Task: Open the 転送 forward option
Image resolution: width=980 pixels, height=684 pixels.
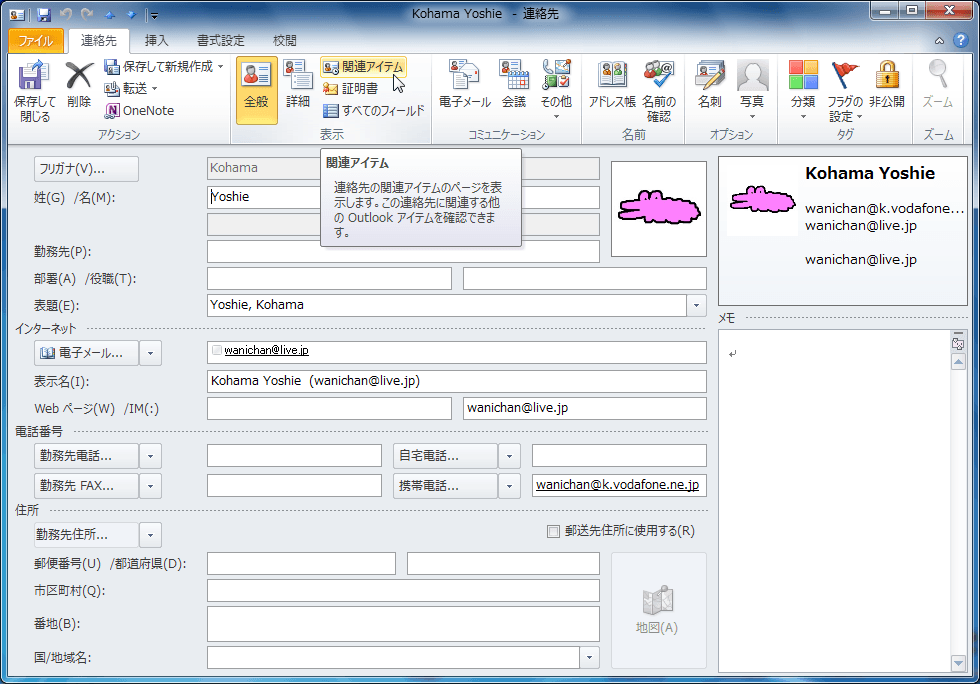Action: click(131, 88)
